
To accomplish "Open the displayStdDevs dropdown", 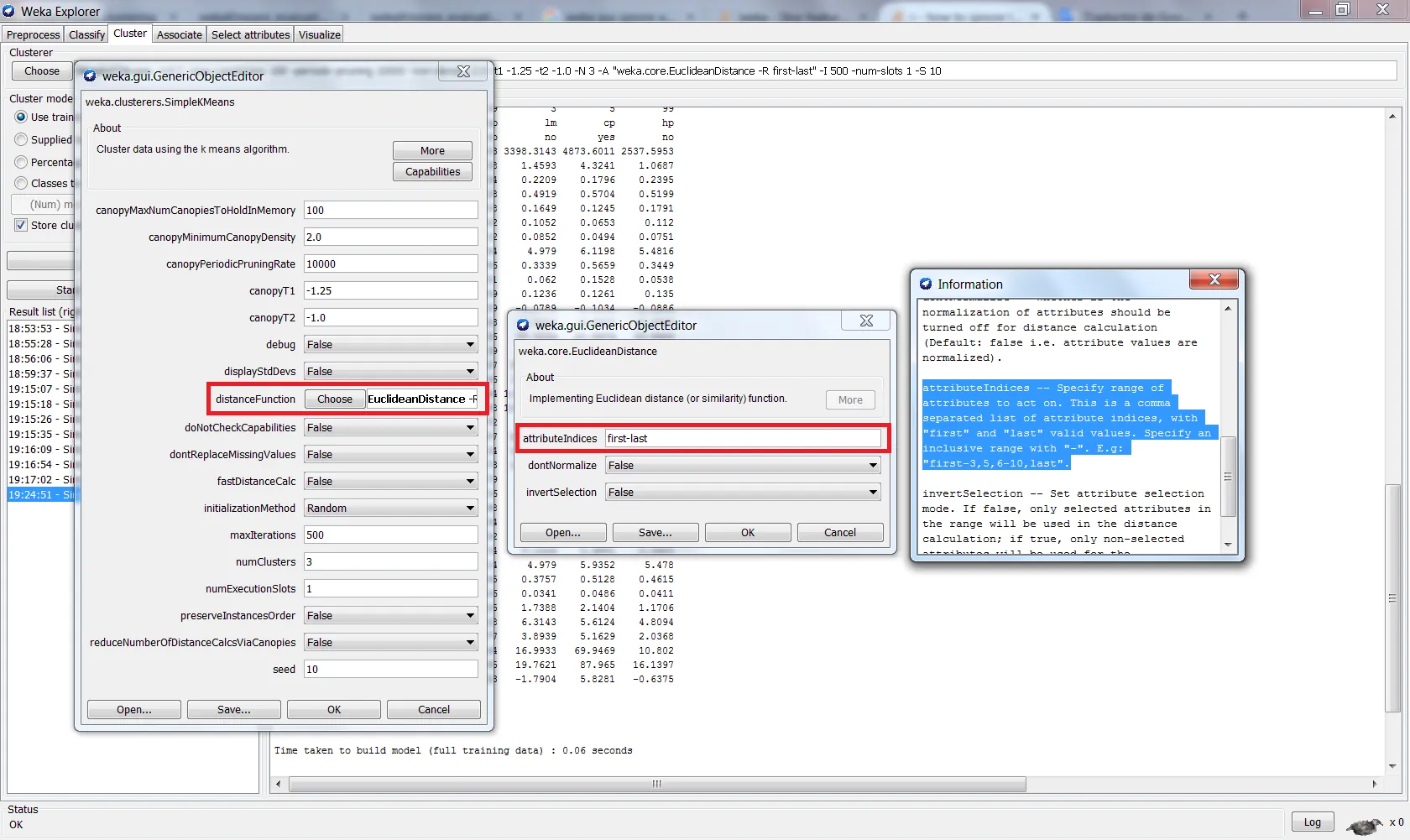I will [391, 371].
